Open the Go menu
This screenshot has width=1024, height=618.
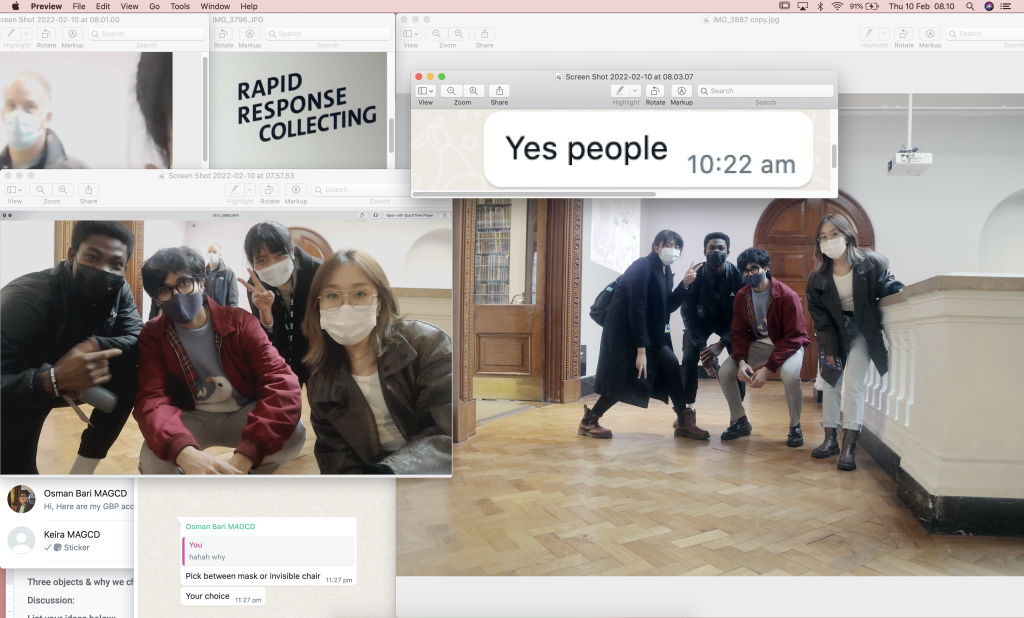155,6
